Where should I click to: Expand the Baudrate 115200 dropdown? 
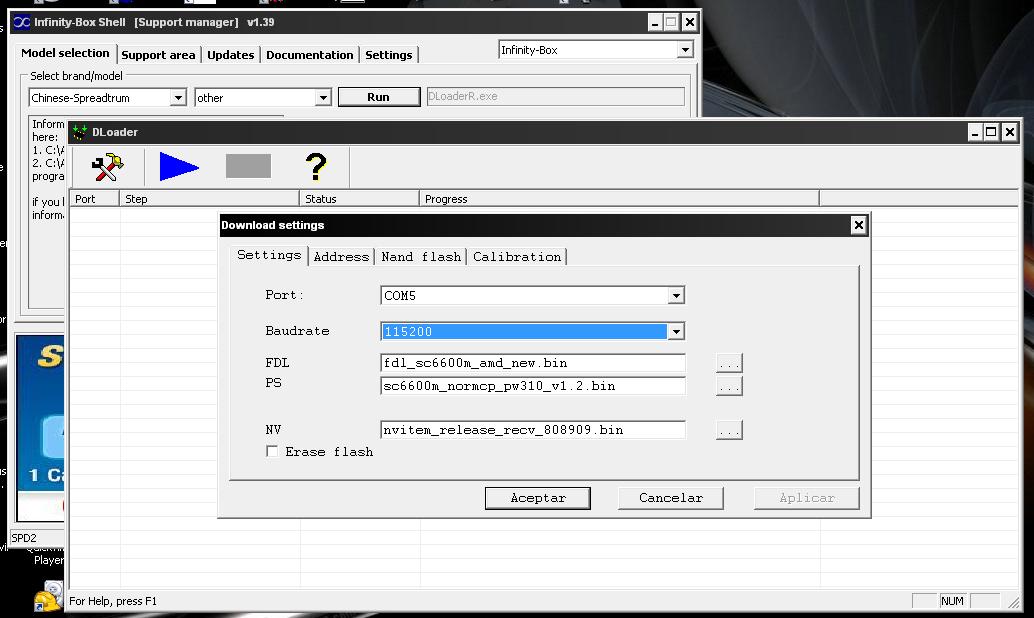[676, 331]
